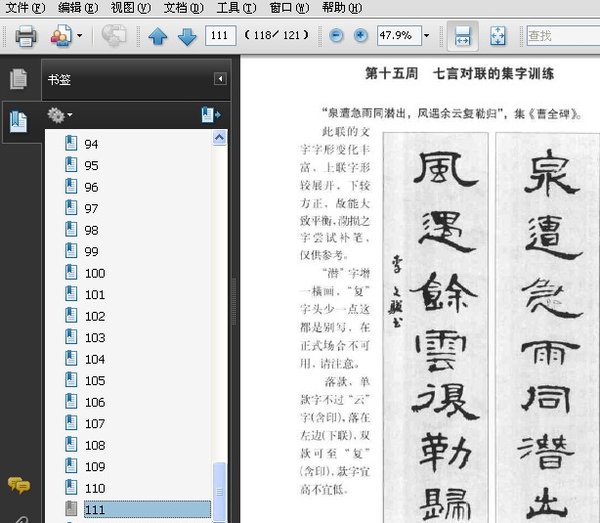Screen dimensions: 600x523
Task: Toggle fit width scrolling mode
Action: (x=462, y=37)
